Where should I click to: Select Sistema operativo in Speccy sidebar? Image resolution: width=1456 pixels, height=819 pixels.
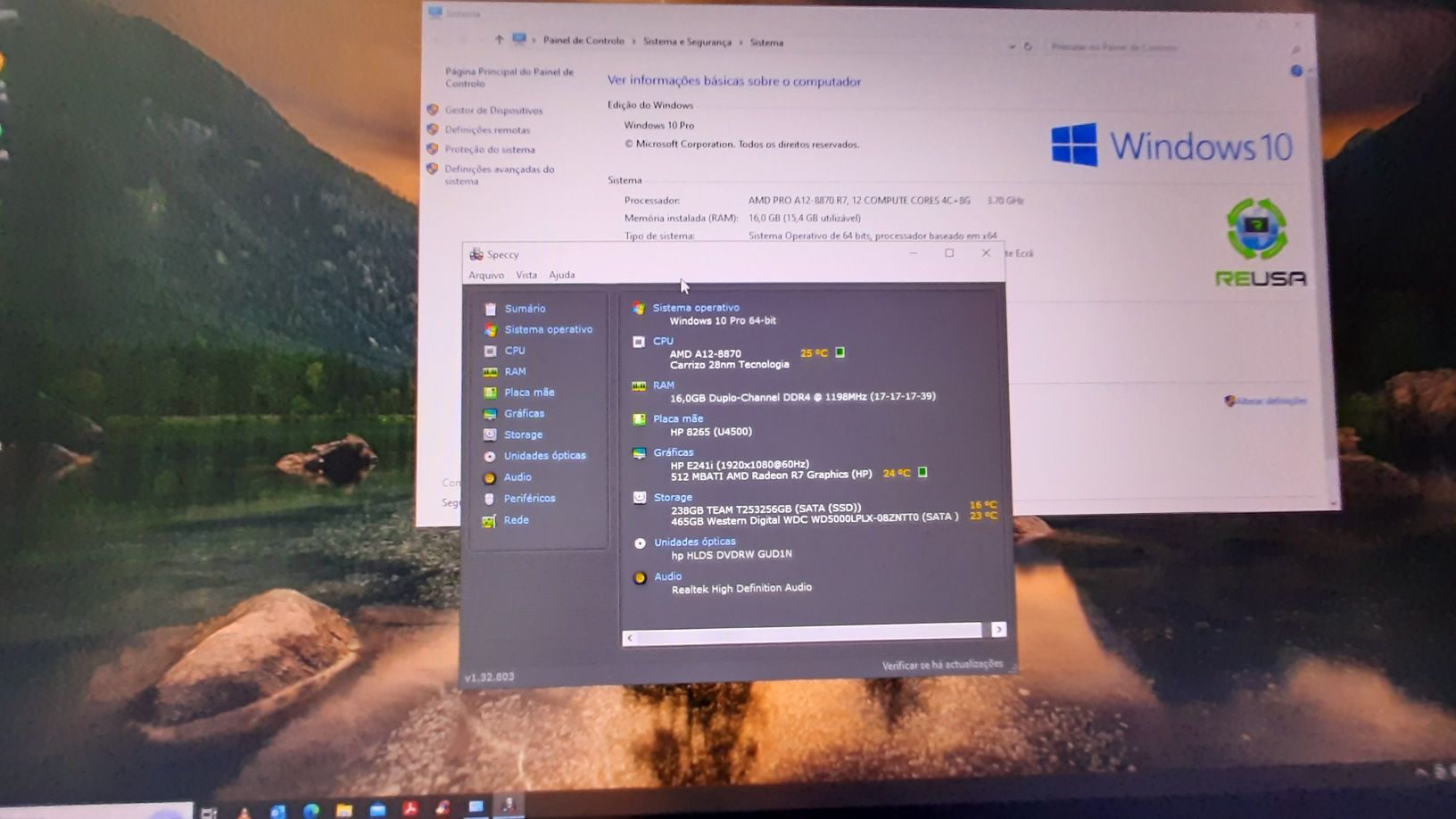coord(548,329)
